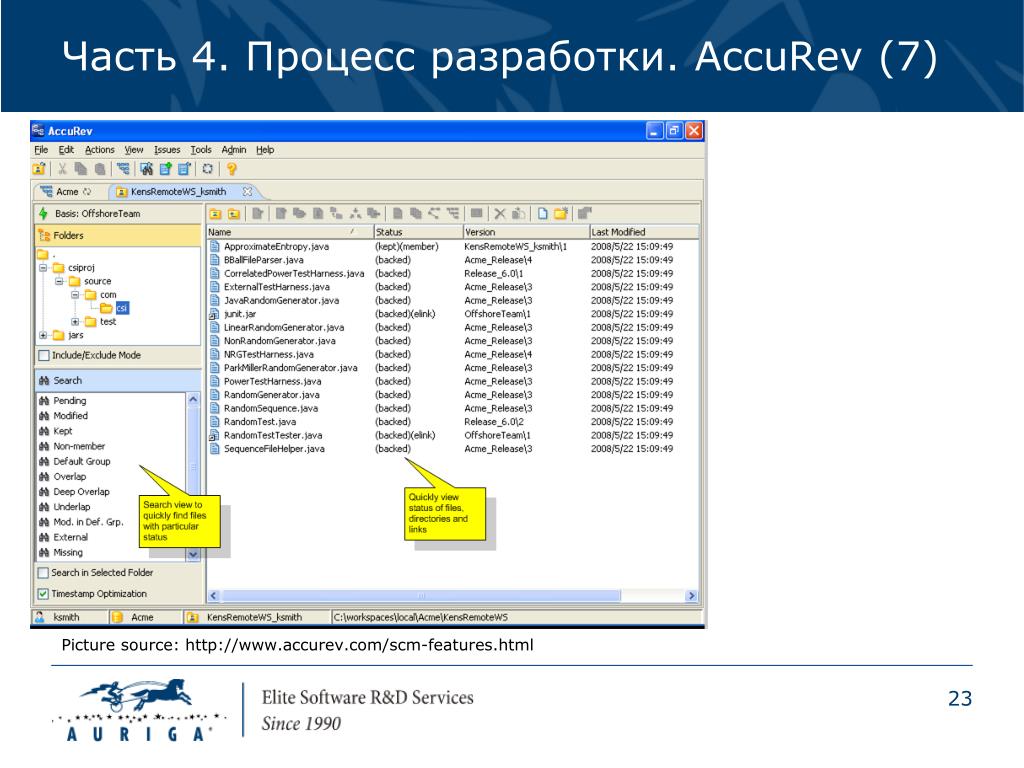Click the right arrow of the horizontal scrollbar
This screenshot has width=1024, height=768.
692,596
